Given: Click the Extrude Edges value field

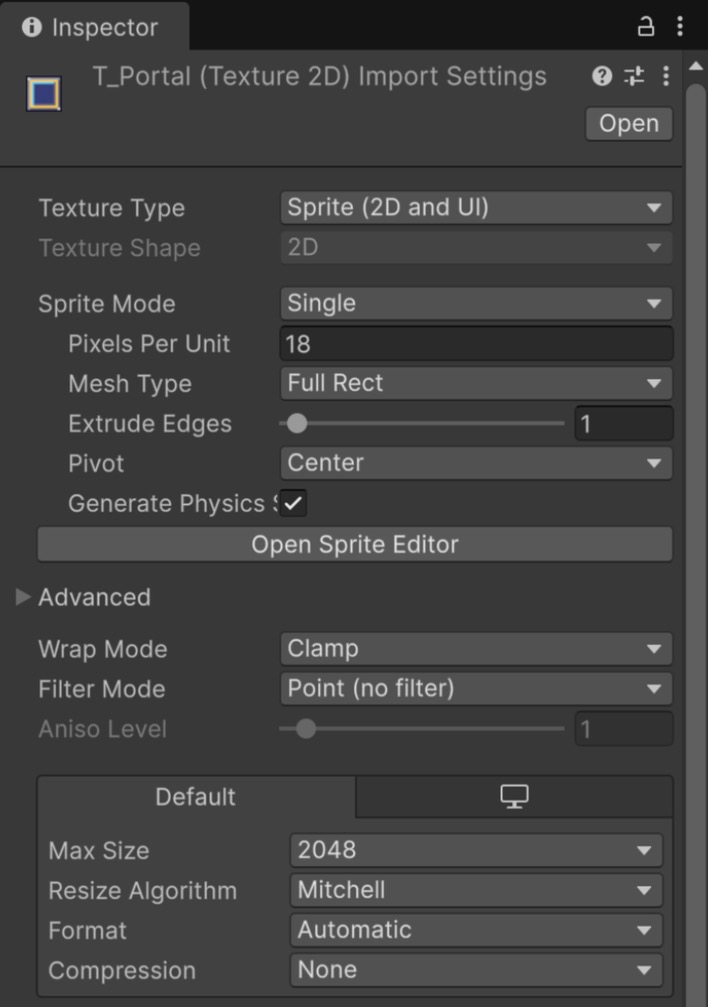Looking at the screenshot, I should click(623, 423).
